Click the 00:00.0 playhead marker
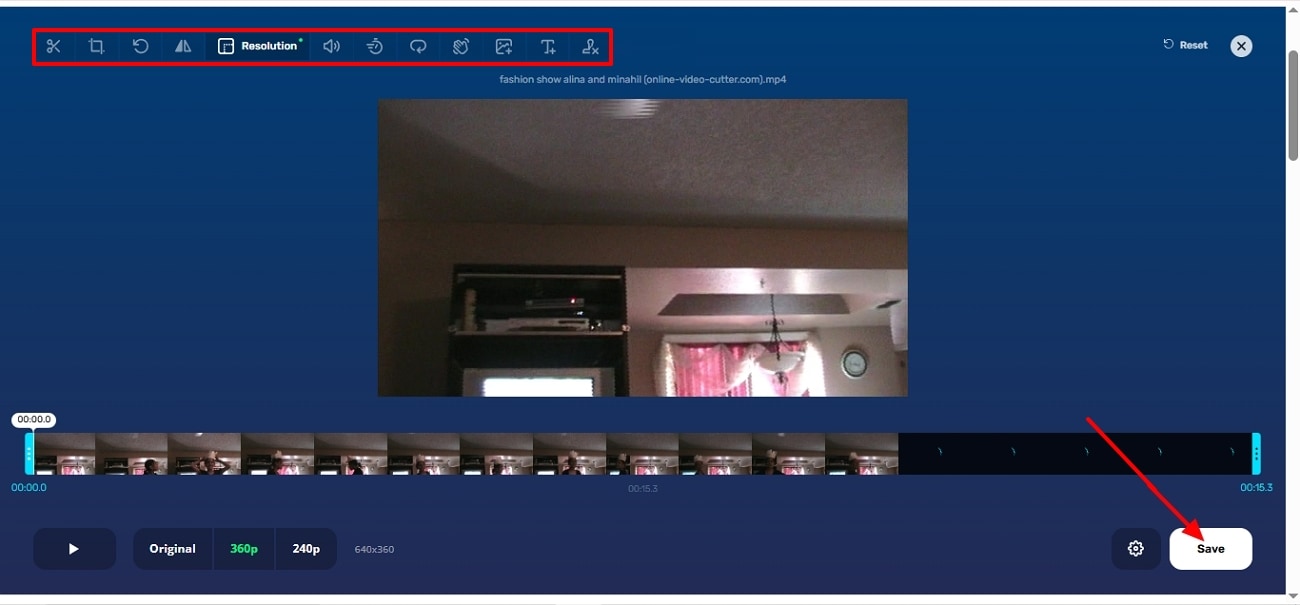The height and width of the screenshot is (605, 1300). pyautogui.click(x=33, y=419)
